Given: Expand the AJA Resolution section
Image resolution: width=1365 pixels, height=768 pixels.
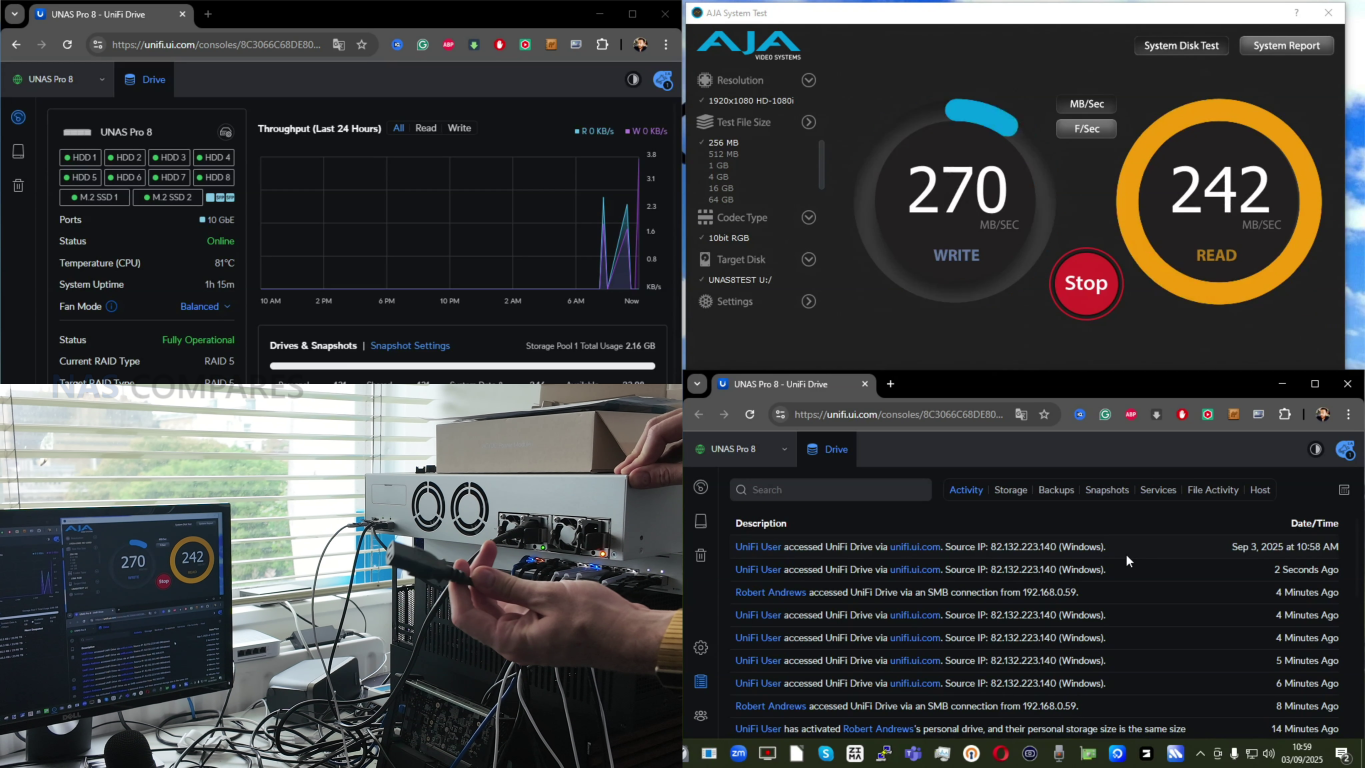Looking at the screenshot, I should click(x=809, y=80).
